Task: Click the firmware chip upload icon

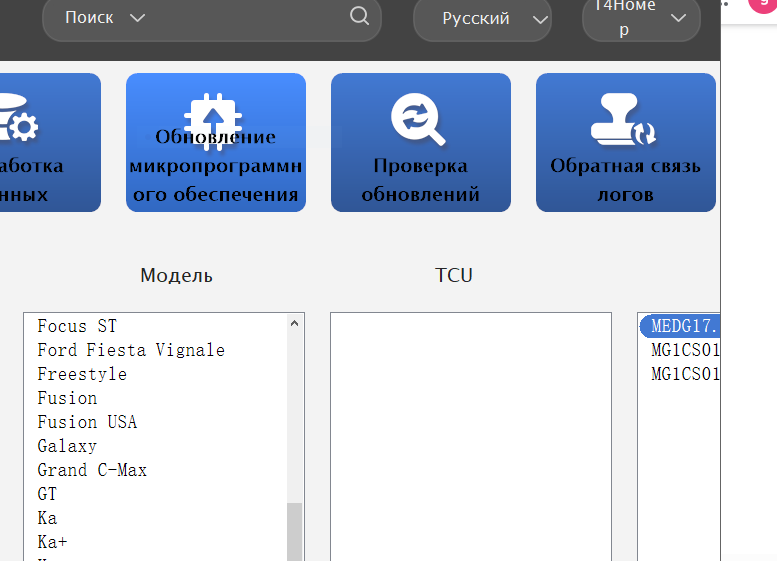Action: (214, 121)
